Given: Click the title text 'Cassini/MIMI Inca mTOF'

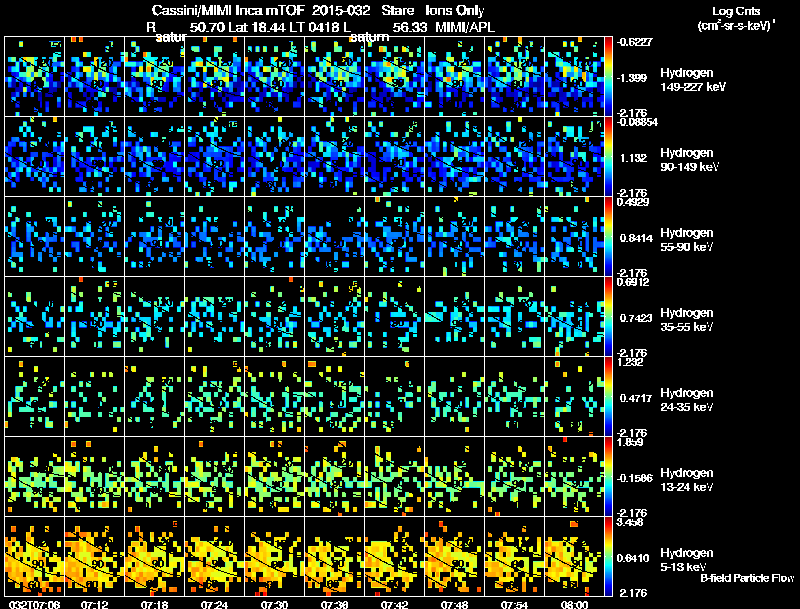Looking at the screenshot, I should [228, 11].
